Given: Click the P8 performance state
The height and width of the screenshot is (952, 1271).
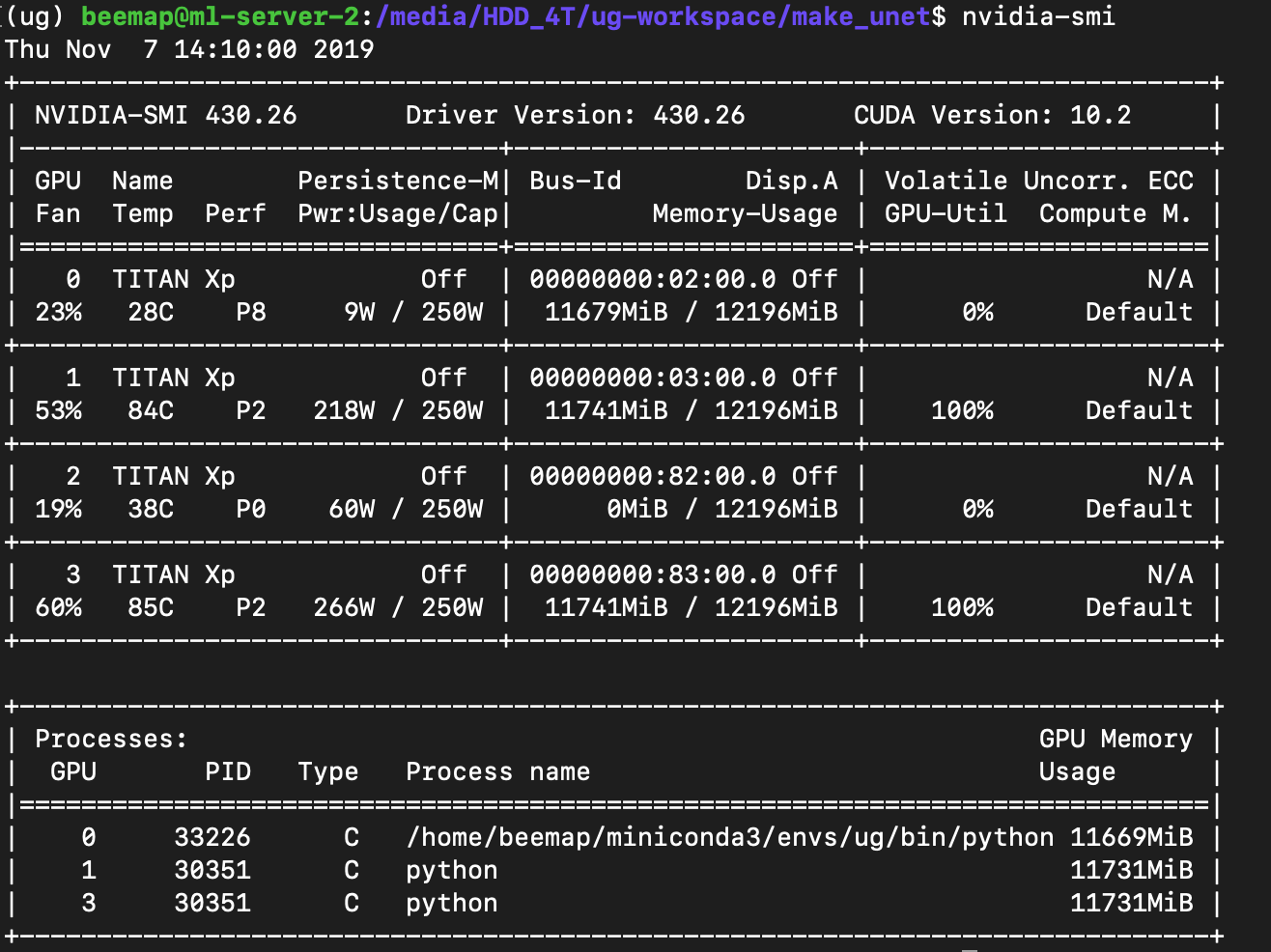Looking at the screenshot, I should tap(251, 312).
